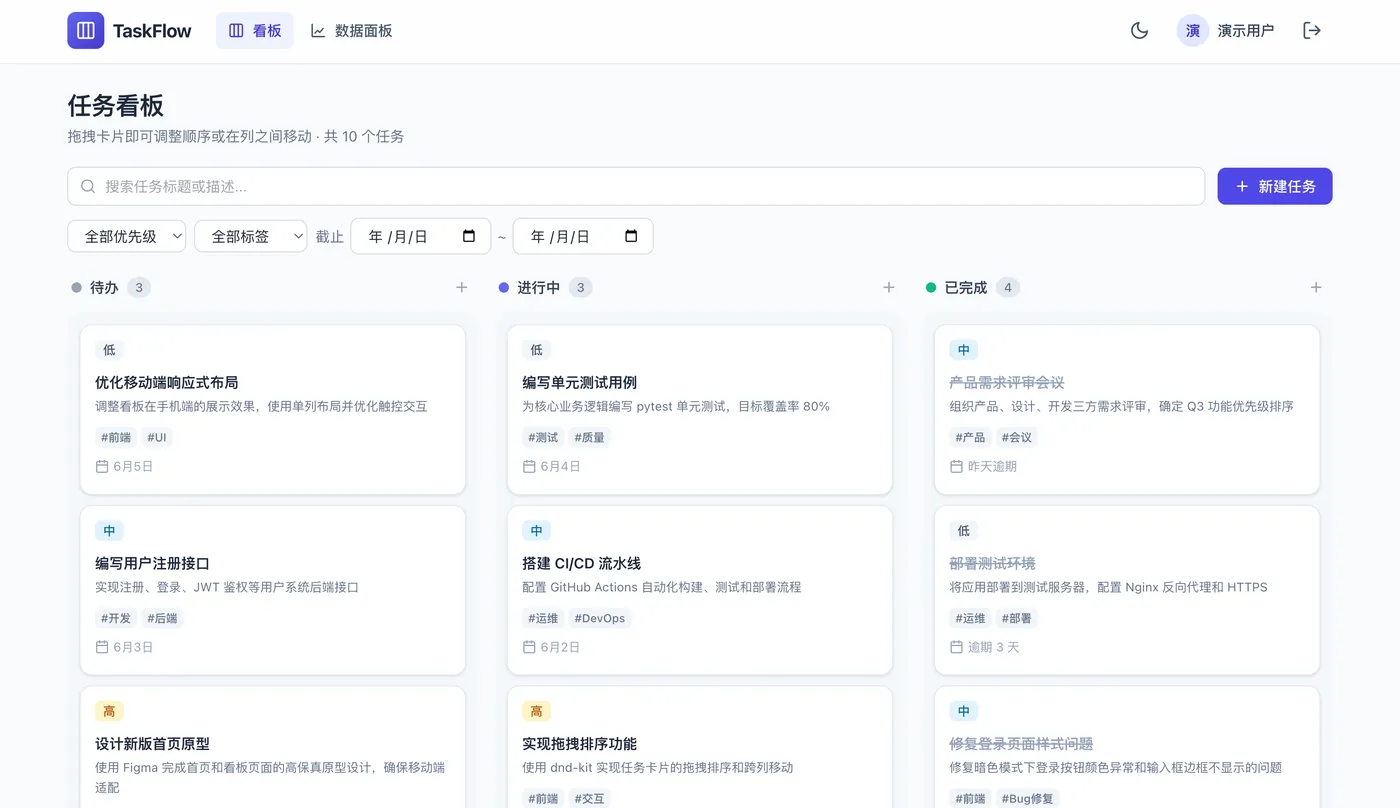Click the 演示用户 username label
Viewport: 1400px width, 808px height.
[1246, 30]
